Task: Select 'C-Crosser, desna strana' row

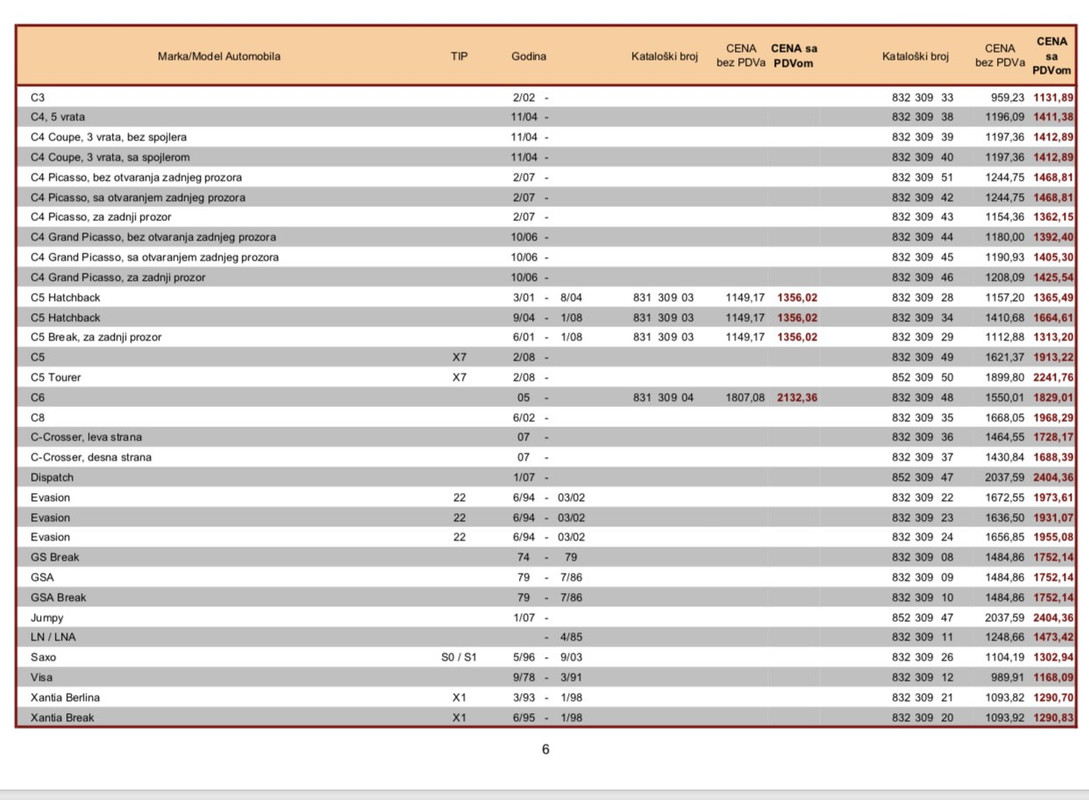Action: [91, 457]
